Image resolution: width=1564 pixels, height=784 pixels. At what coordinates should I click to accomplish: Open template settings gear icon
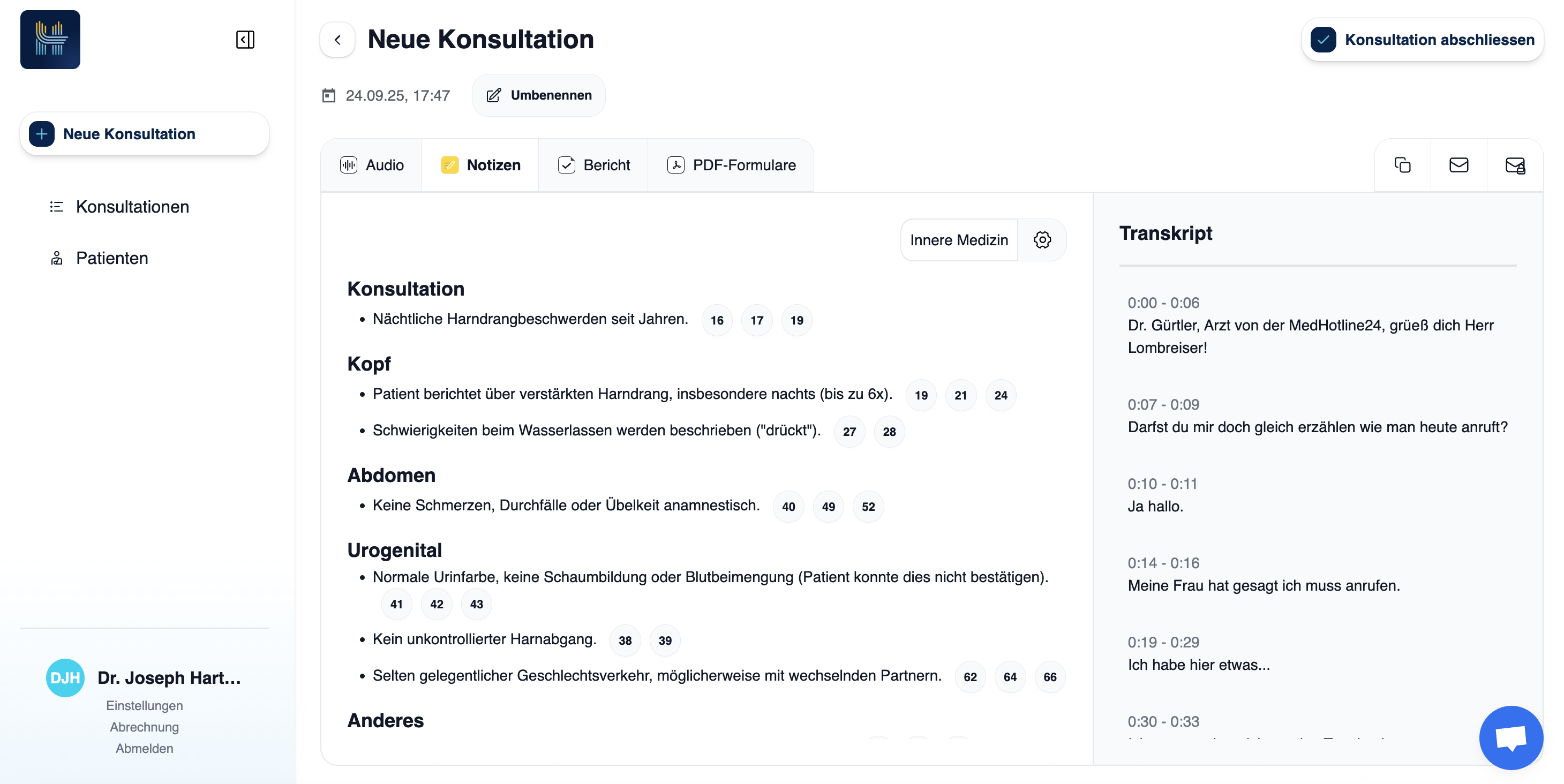pyautogui.click(x=1042, y=240)
